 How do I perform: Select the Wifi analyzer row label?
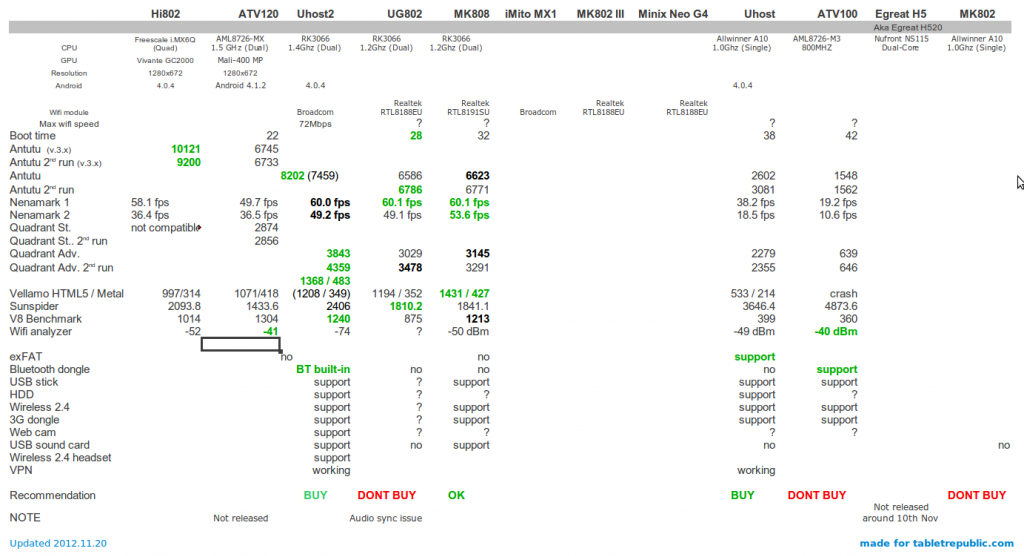tap(41, 331)
